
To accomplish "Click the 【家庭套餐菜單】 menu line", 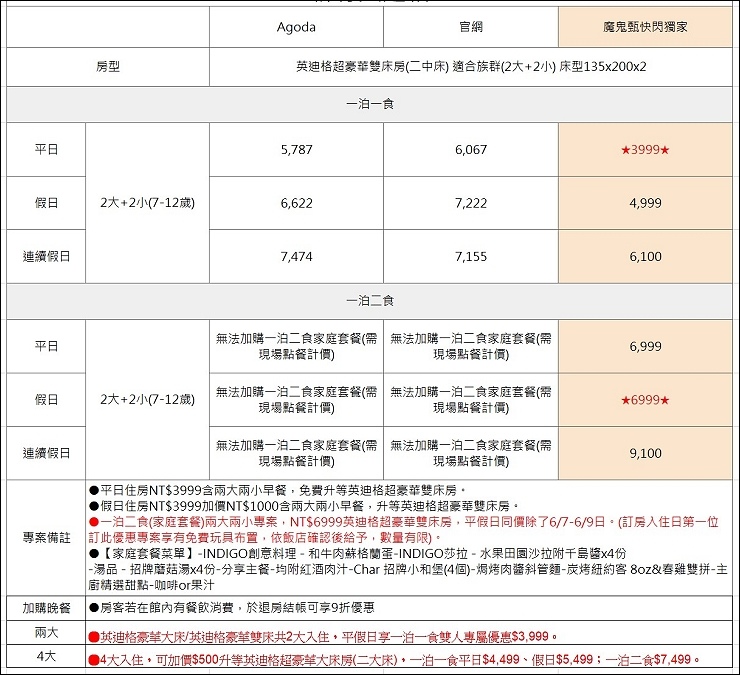I will 357,553.
